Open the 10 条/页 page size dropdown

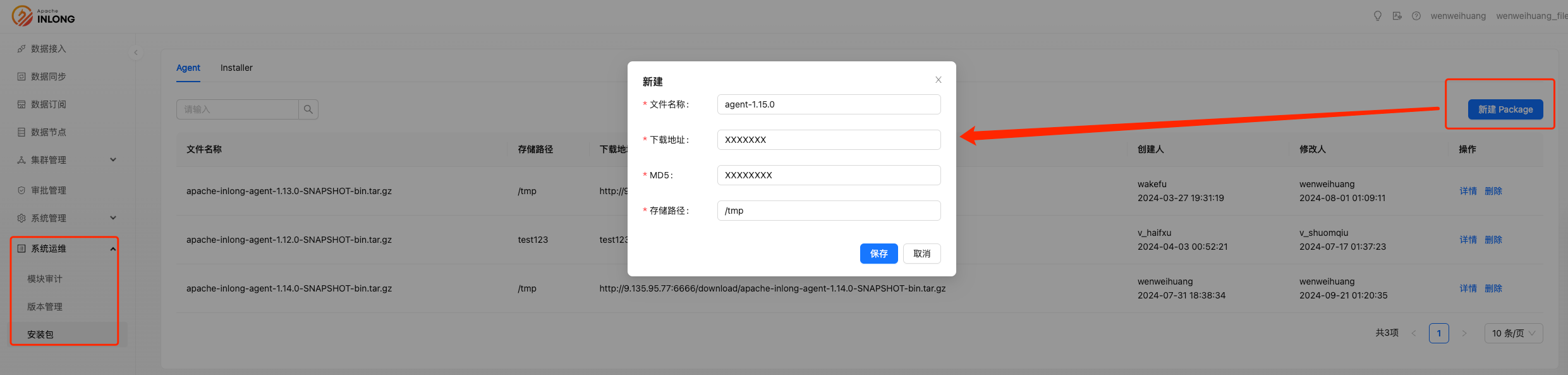click(1513, 333)
